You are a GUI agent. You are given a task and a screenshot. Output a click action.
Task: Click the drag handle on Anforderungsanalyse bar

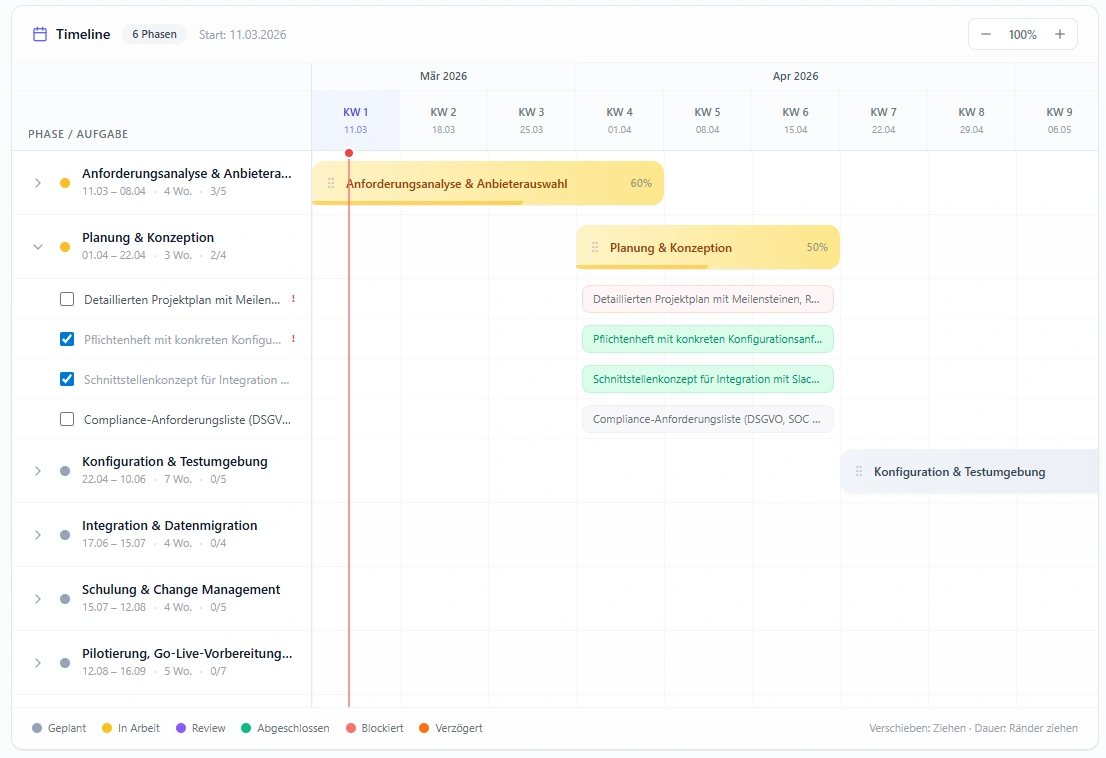click(331, 183)
